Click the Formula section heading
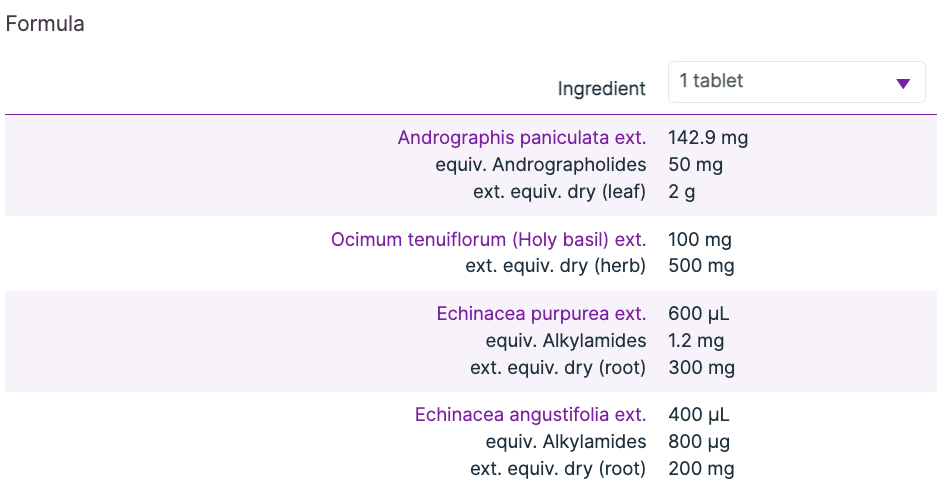 (45, 24)
